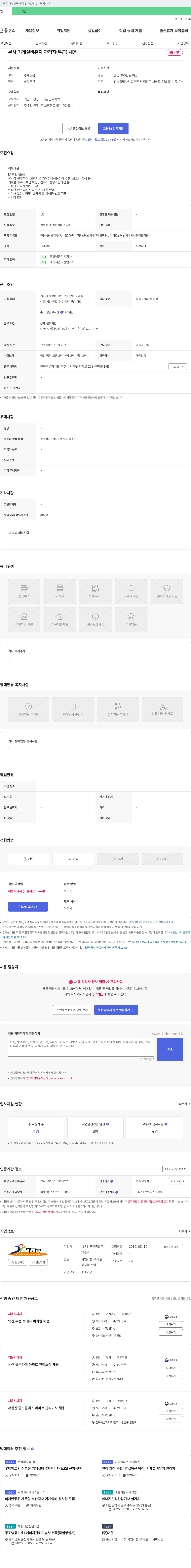Open the 직업 능력 개발 menu
Viewport: 191px width, 1568px height.
click(x=131, y=30)
